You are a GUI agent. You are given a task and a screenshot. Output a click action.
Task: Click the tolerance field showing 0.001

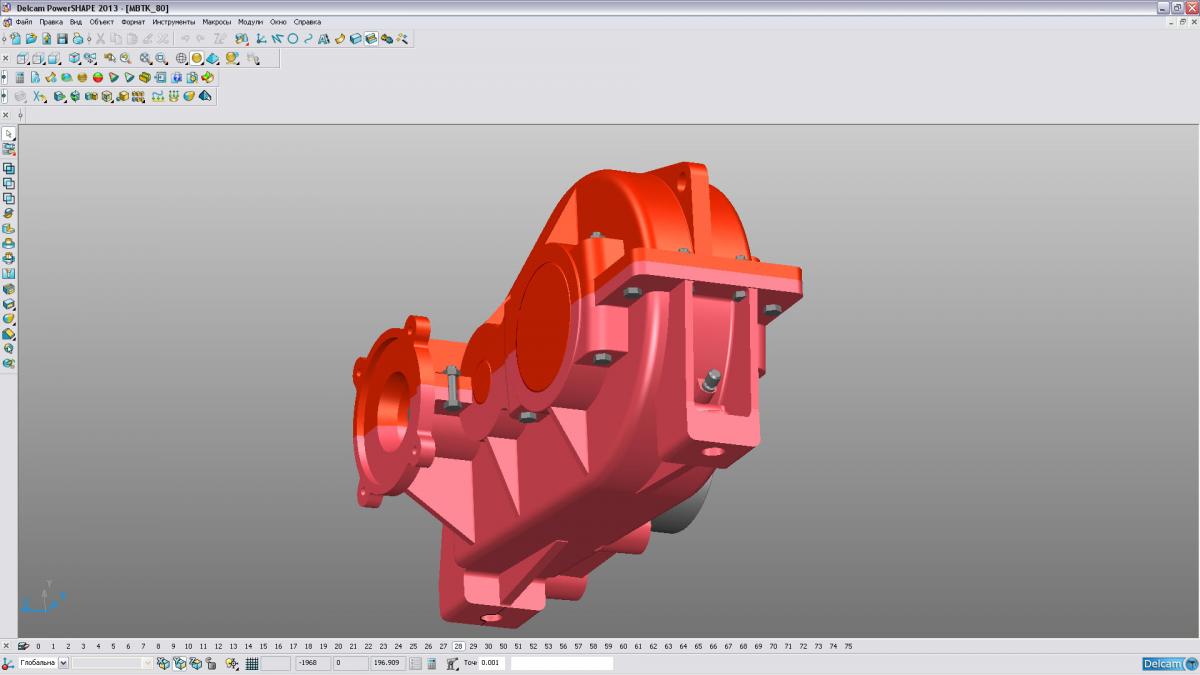492,663
